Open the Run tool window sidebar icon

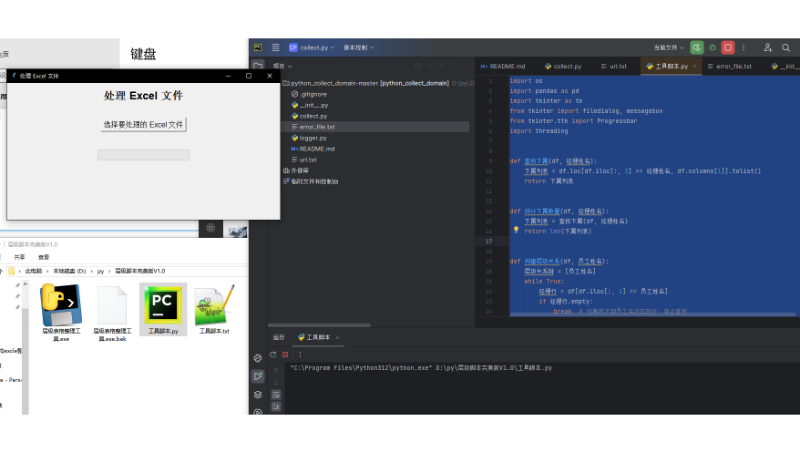pyautogui.click(x=258, y=375)
